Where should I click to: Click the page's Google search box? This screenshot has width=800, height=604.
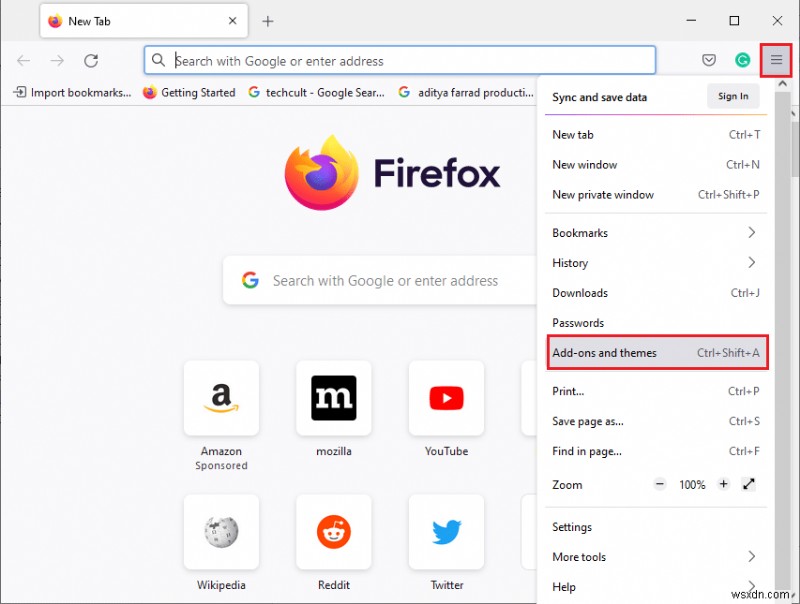[380, 281]
